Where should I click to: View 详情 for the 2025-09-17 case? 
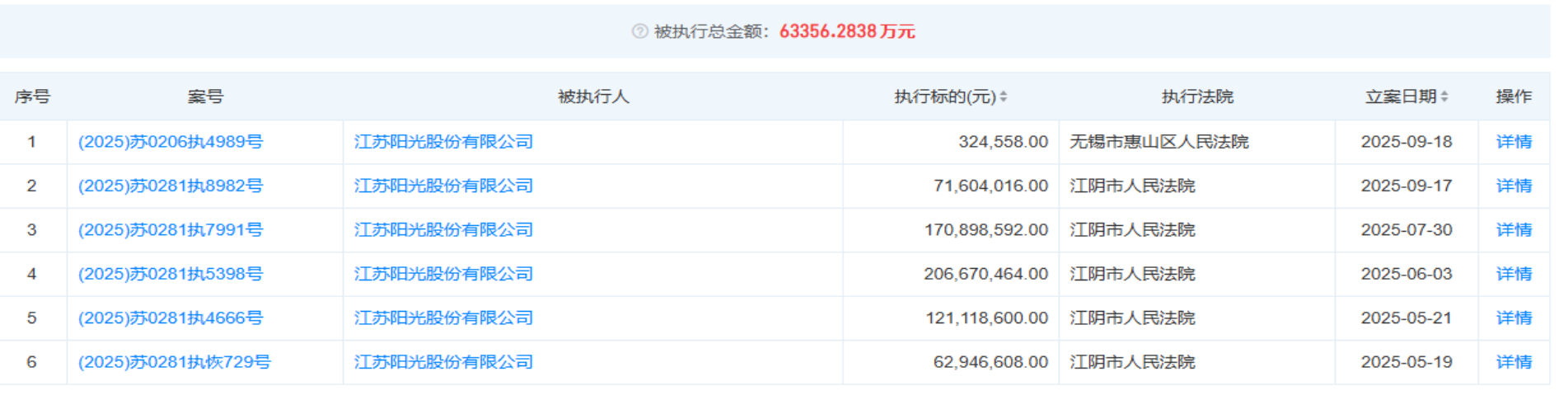point(1514,186)
